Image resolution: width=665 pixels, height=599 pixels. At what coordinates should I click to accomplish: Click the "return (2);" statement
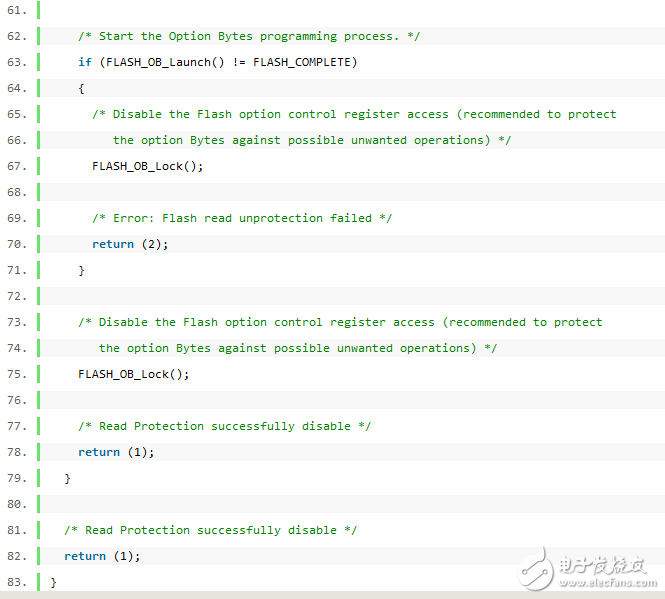click(x=130, y=244)
